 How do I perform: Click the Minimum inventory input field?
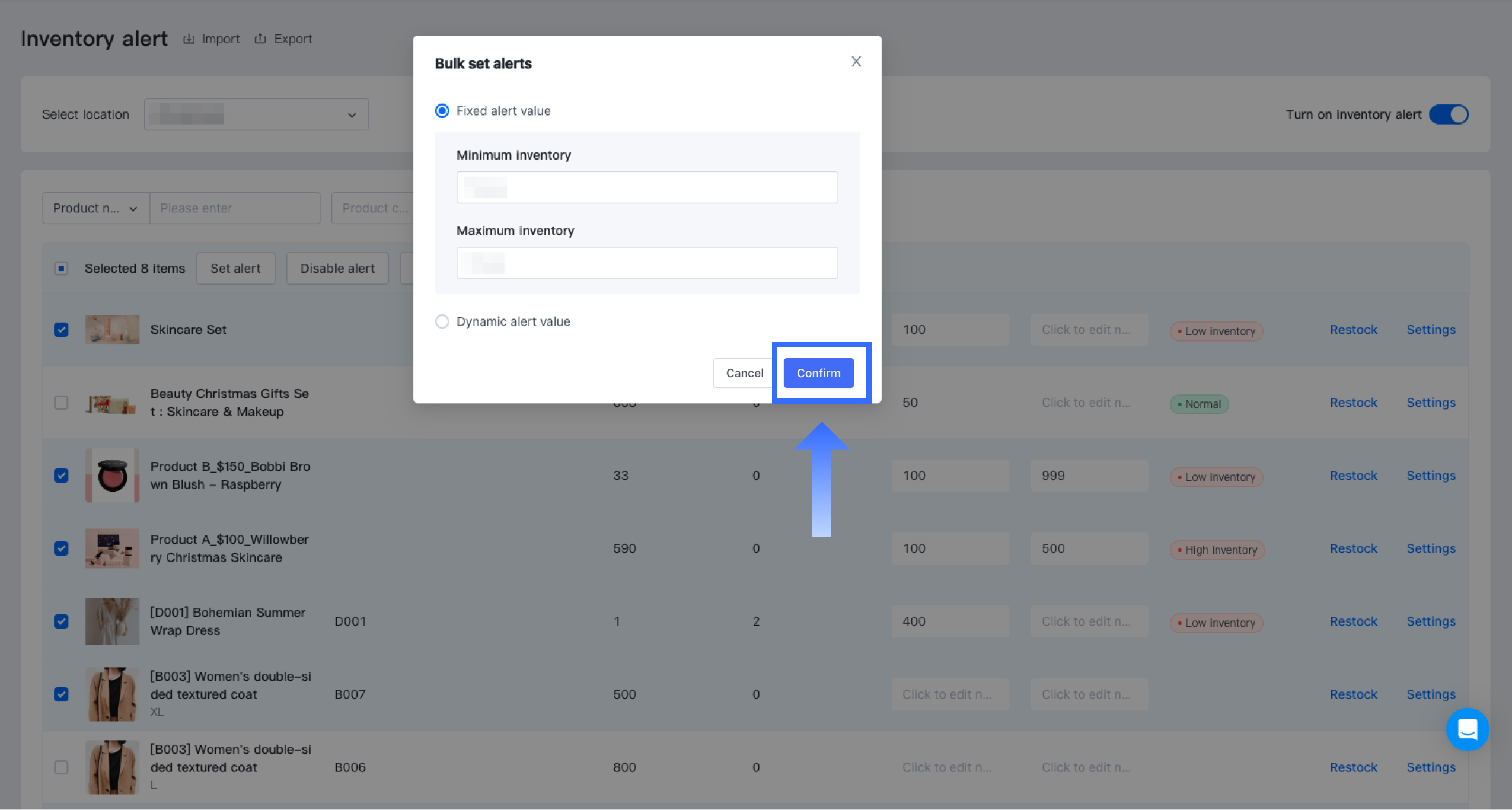[x=647, y=187]
